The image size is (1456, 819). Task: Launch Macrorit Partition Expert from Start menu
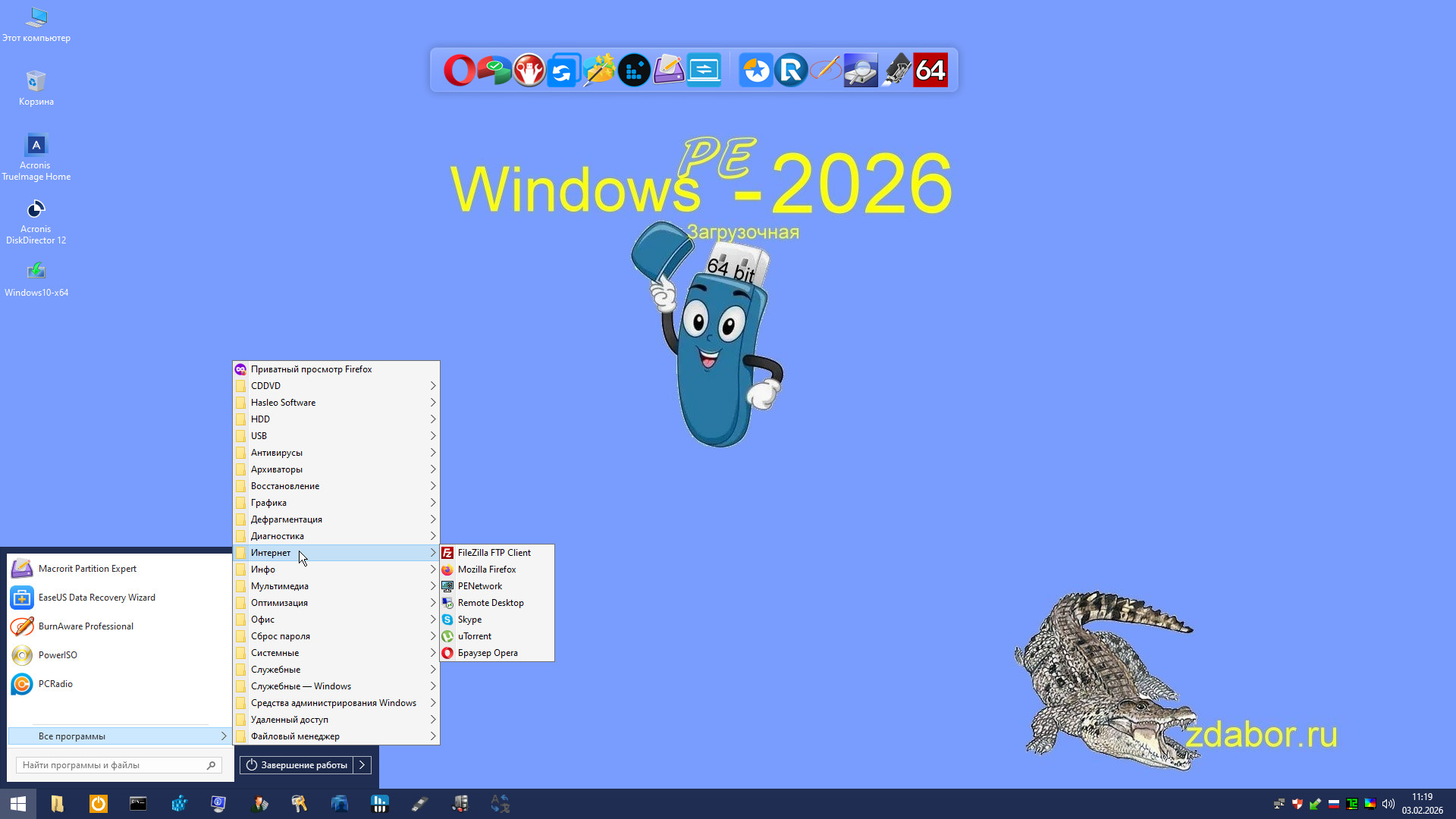point(87,569)
